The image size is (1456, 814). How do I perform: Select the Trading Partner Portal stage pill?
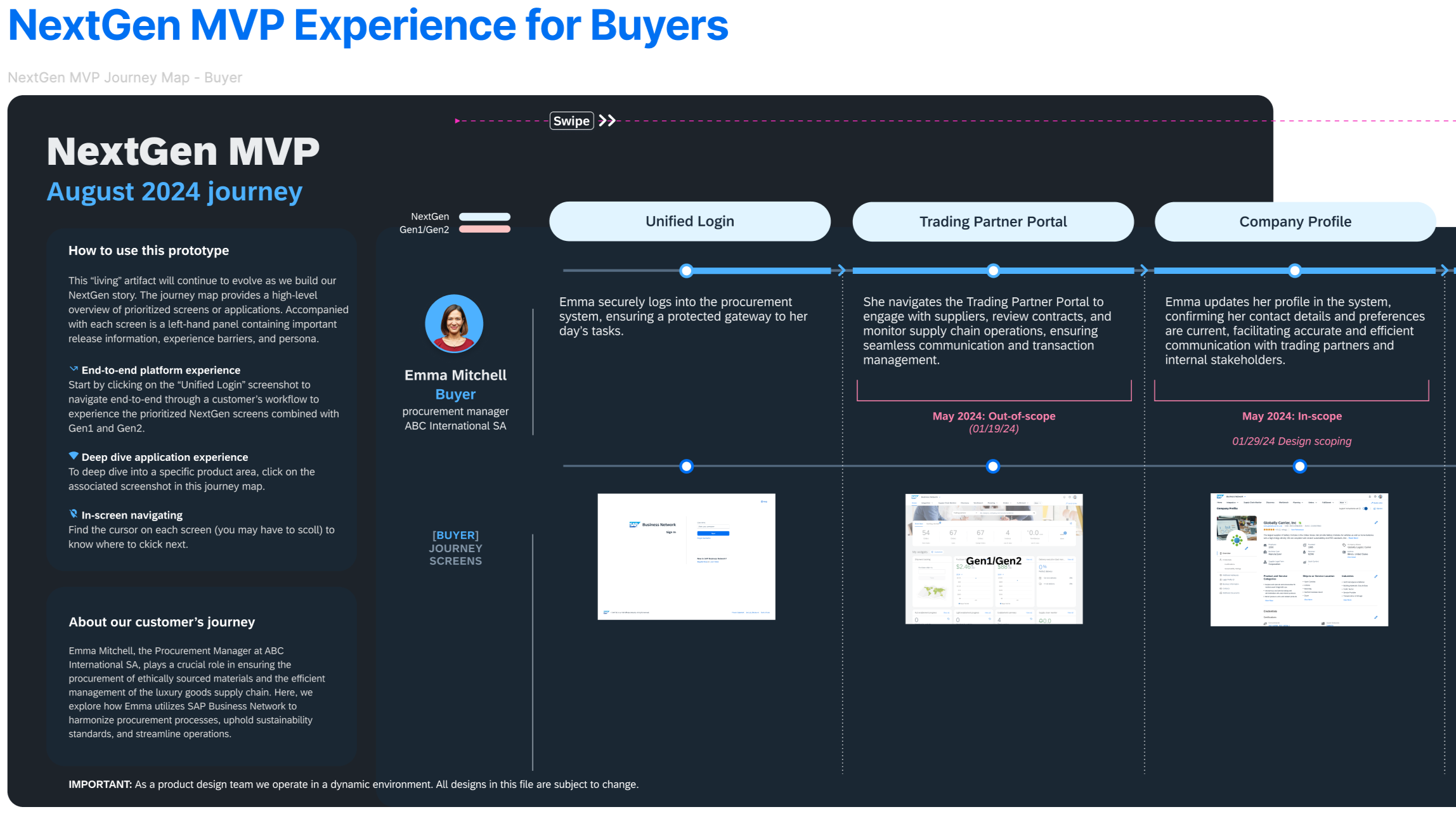tap(993, 221)
